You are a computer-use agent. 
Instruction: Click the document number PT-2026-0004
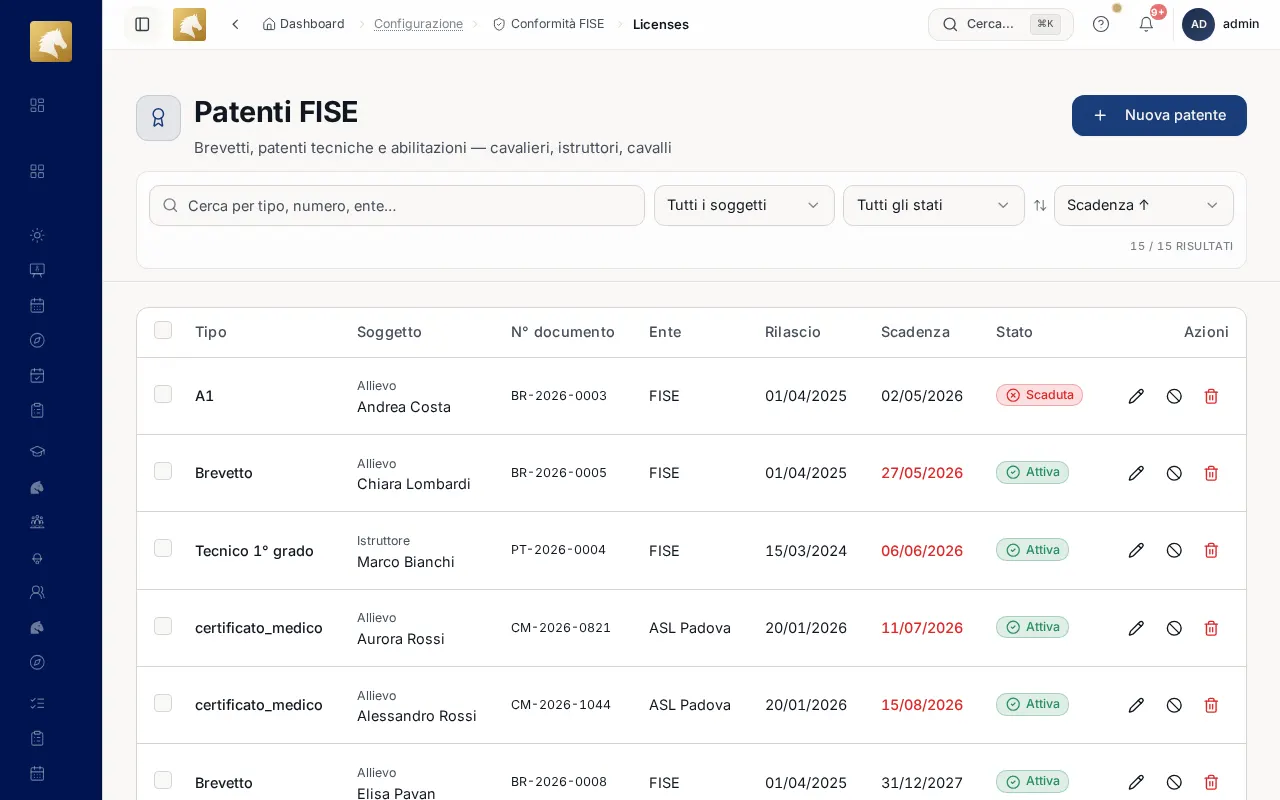[558, 550]
